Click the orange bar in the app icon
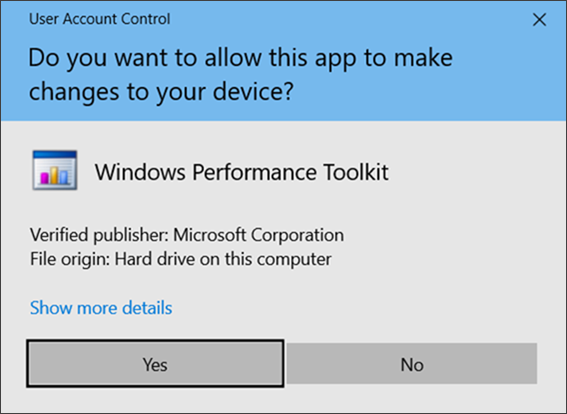Image resolution: width=567 pixels, height=414 pixels. point(54,175)
